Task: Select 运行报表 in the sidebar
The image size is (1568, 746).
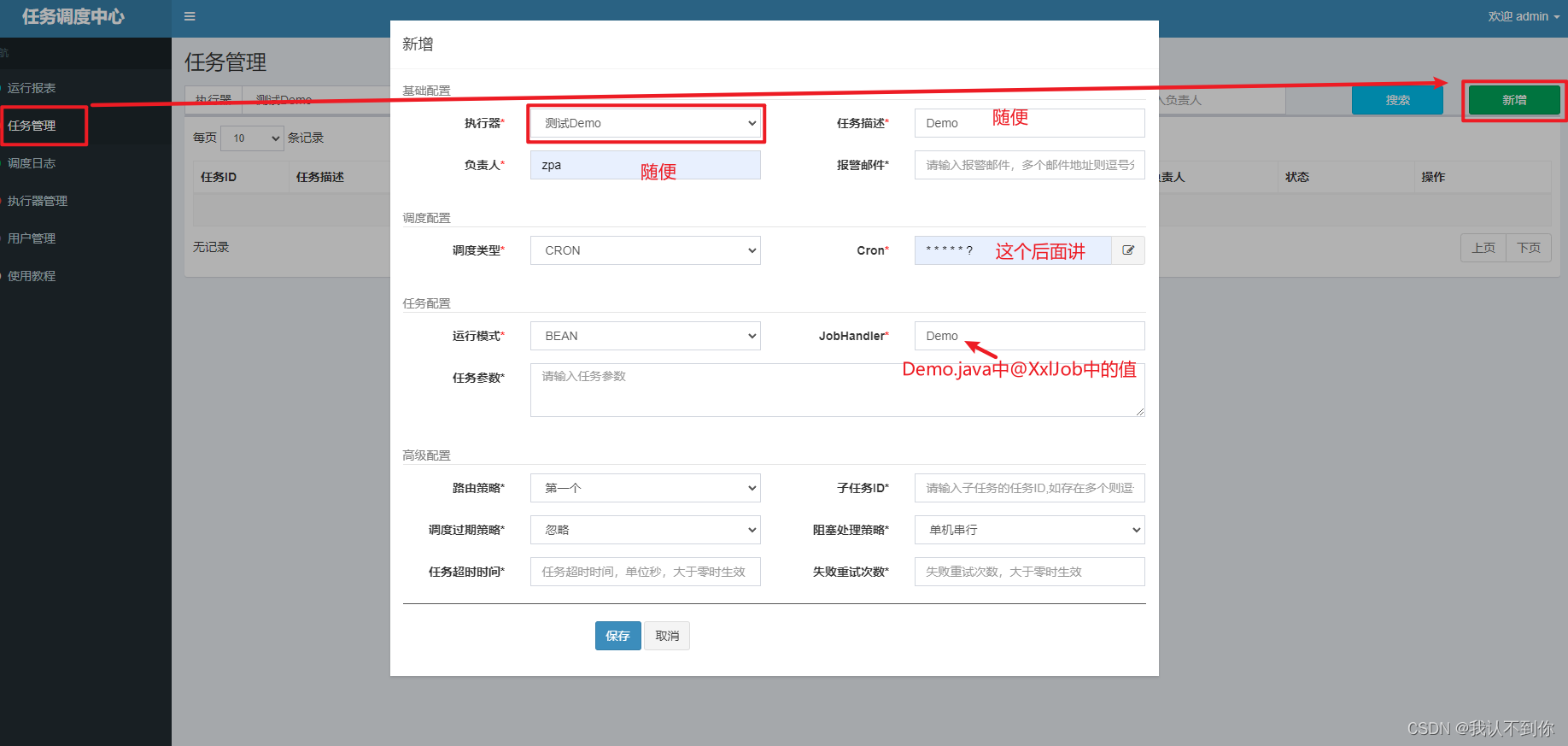Action: click(x=32, y=88)
